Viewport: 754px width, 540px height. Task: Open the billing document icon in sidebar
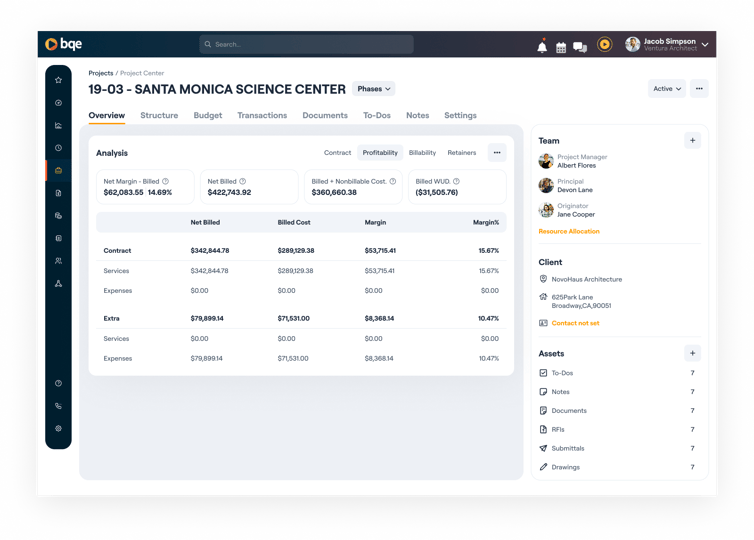[x=58, y=193]
